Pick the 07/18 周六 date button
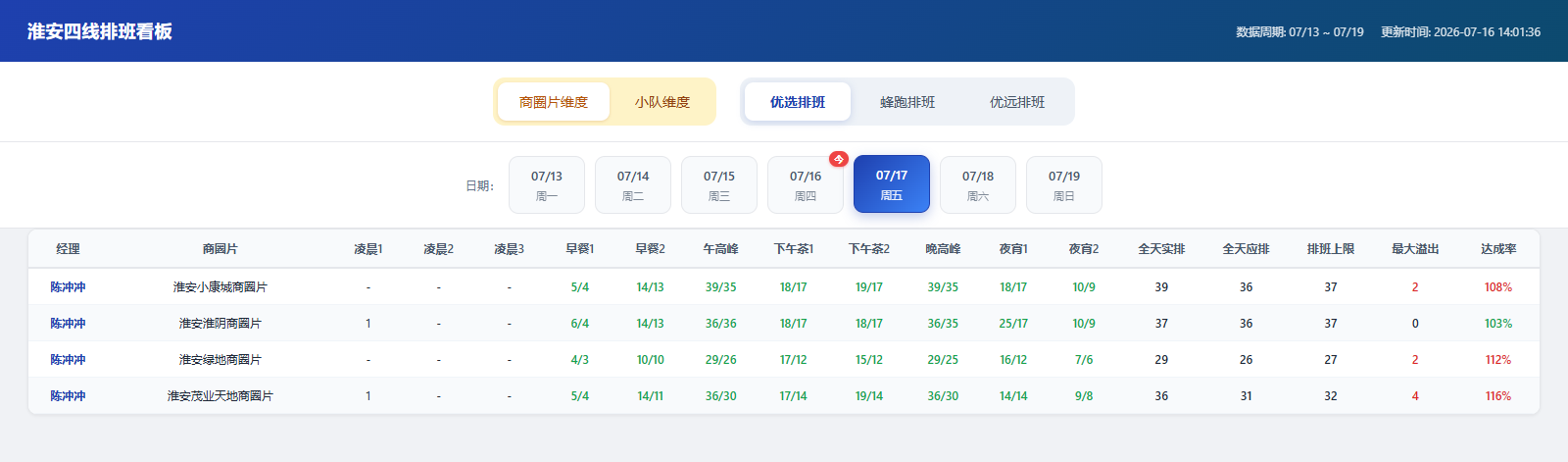 pyautogui.click(x=978, y=184)
